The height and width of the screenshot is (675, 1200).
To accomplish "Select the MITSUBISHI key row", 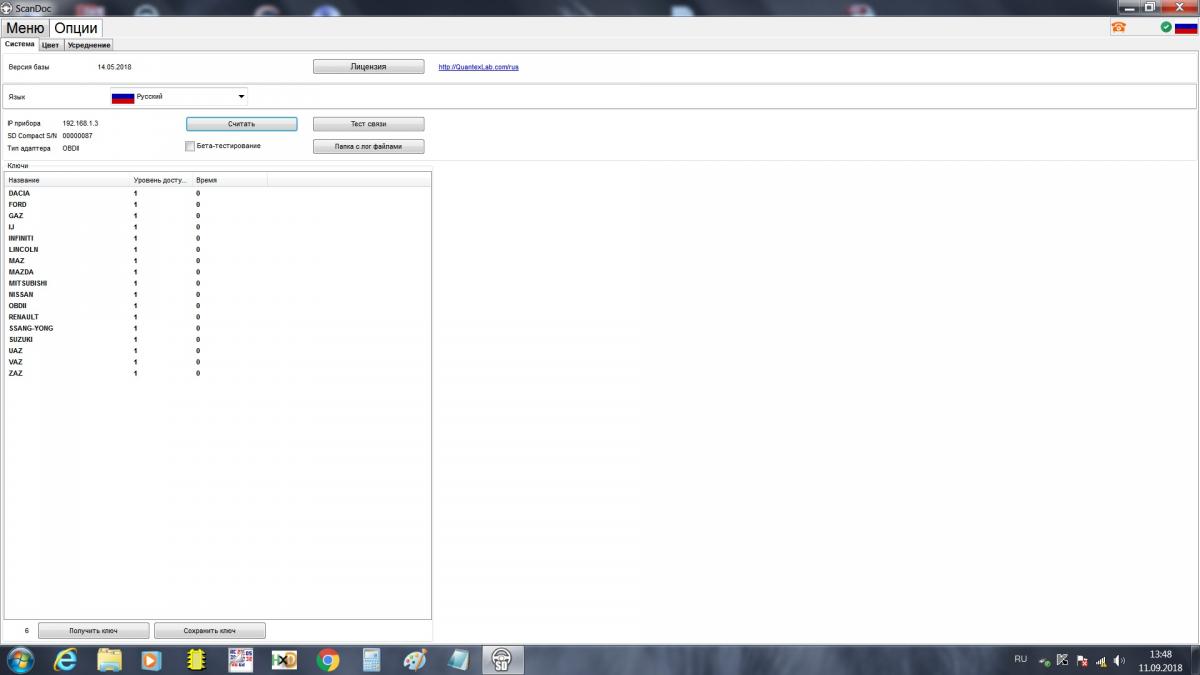I will 217,283.
